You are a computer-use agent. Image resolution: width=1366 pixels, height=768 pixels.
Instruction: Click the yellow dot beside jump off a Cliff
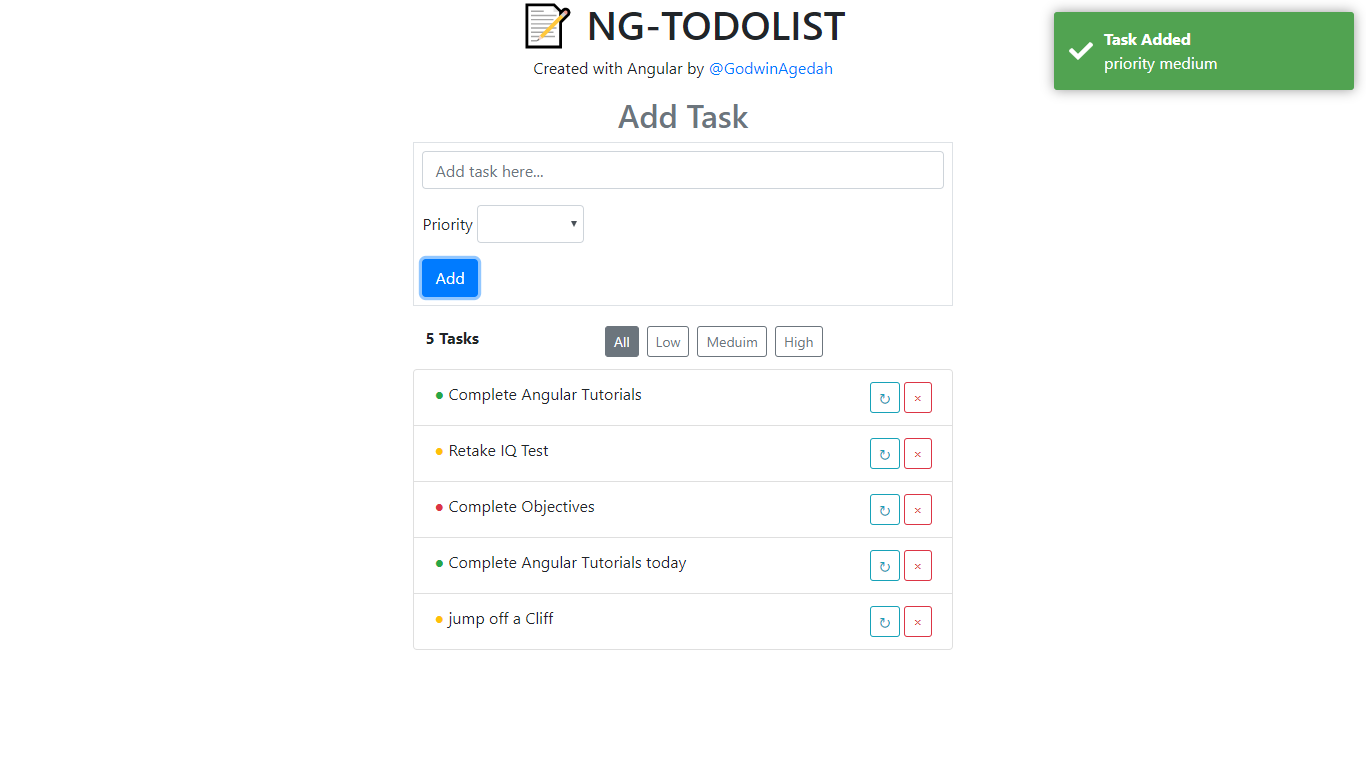(x=439, y=620)
